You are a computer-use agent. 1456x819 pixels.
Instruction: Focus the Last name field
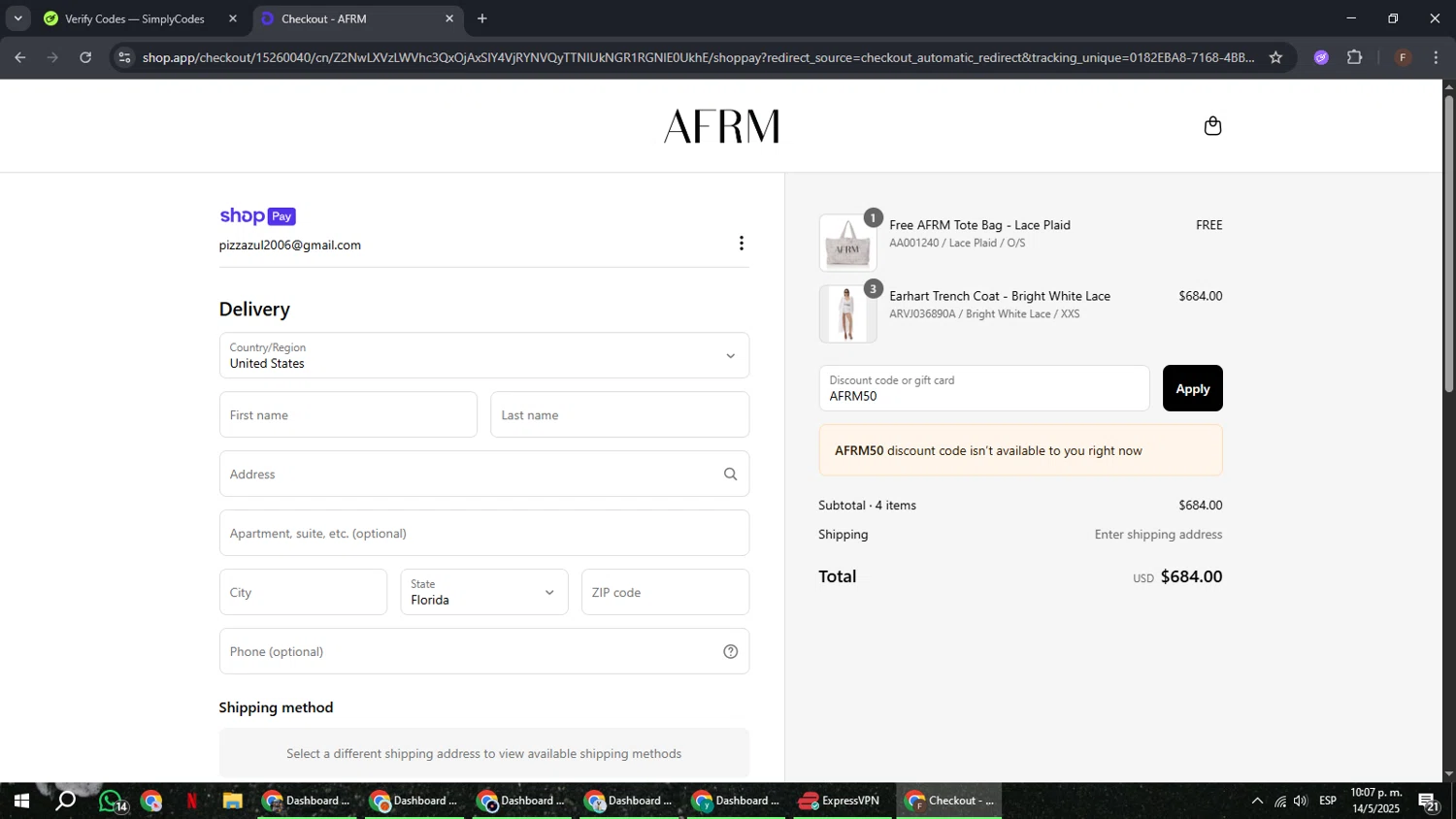click(x=620, y=415)
